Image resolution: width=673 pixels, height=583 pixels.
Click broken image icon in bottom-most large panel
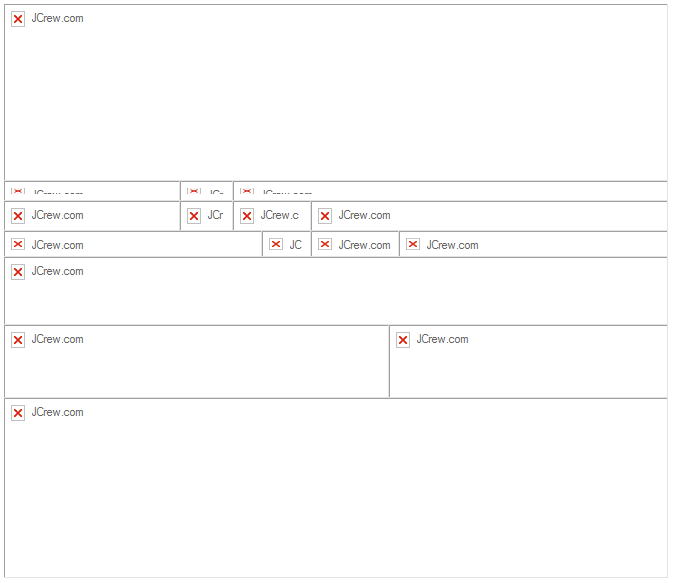coord(18,413)
